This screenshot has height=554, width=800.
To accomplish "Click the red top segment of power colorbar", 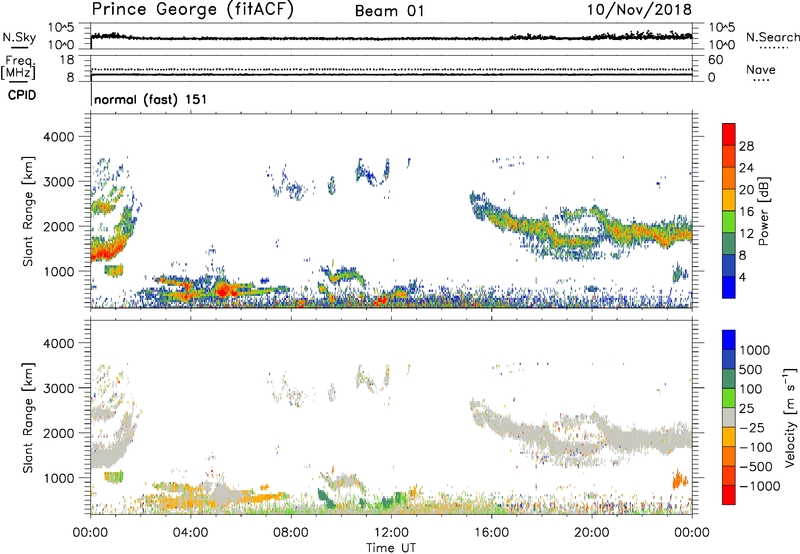I will (729, 134).
